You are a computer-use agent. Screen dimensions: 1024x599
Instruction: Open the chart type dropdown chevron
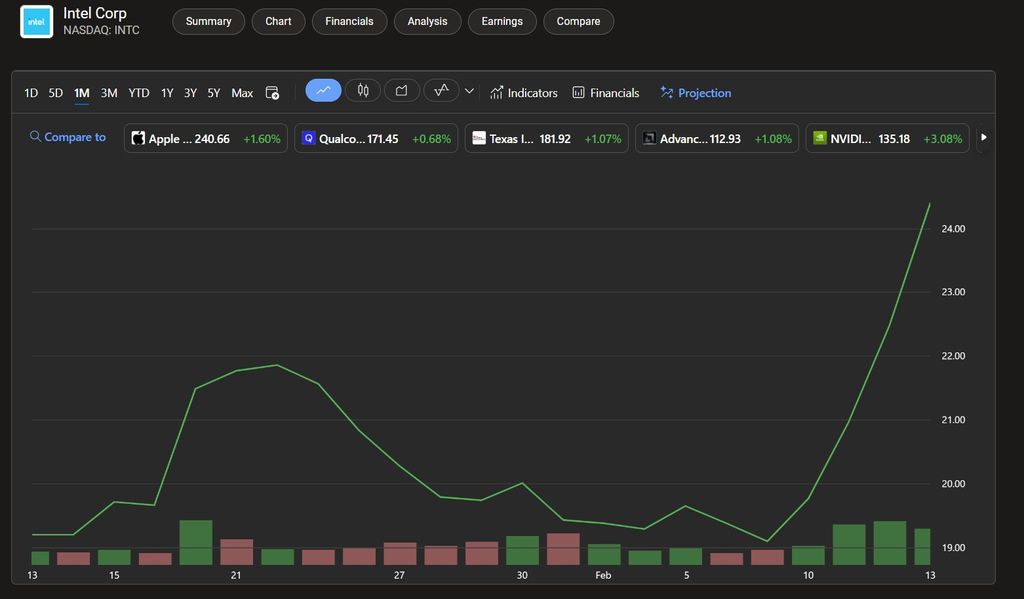(x=469, y=91)
